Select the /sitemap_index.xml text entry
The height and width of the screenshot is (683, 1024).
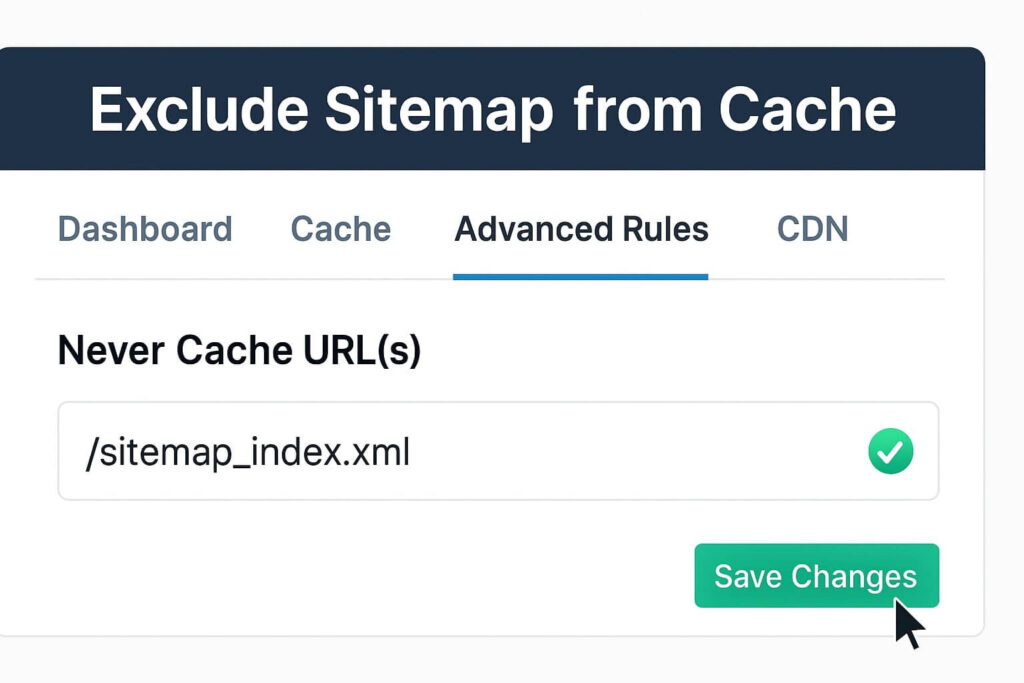point(247,452)
